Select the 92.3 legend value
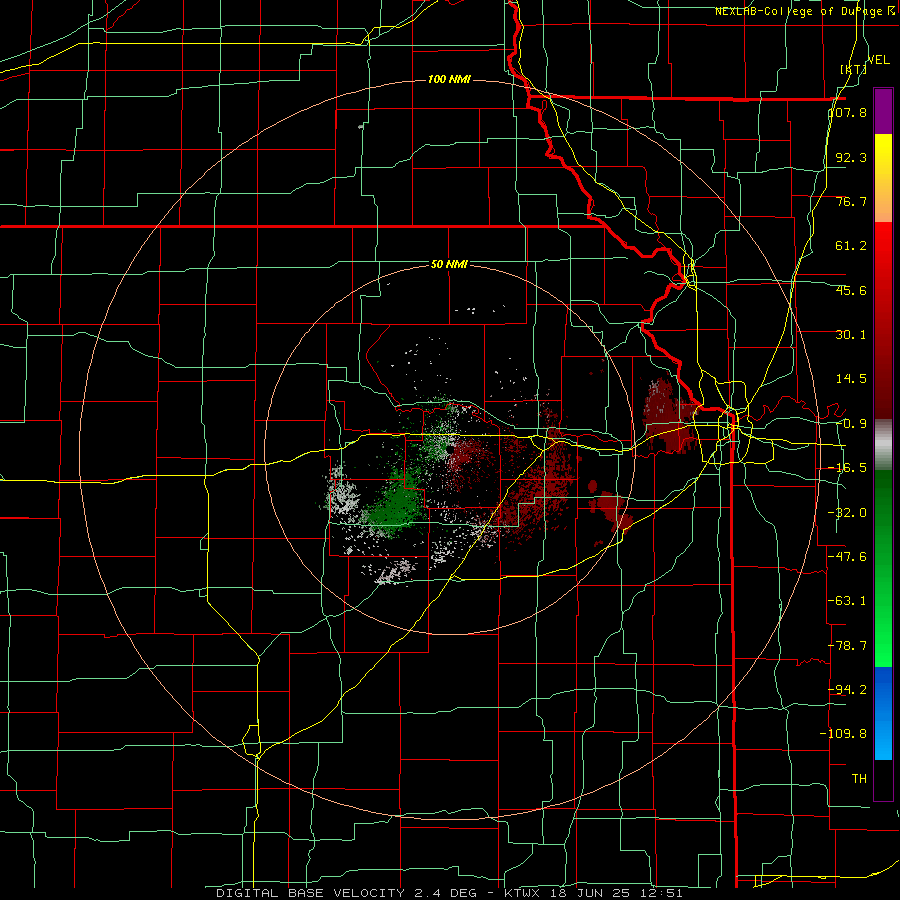This screenshot has height=900, width=900. coord(851,157)
